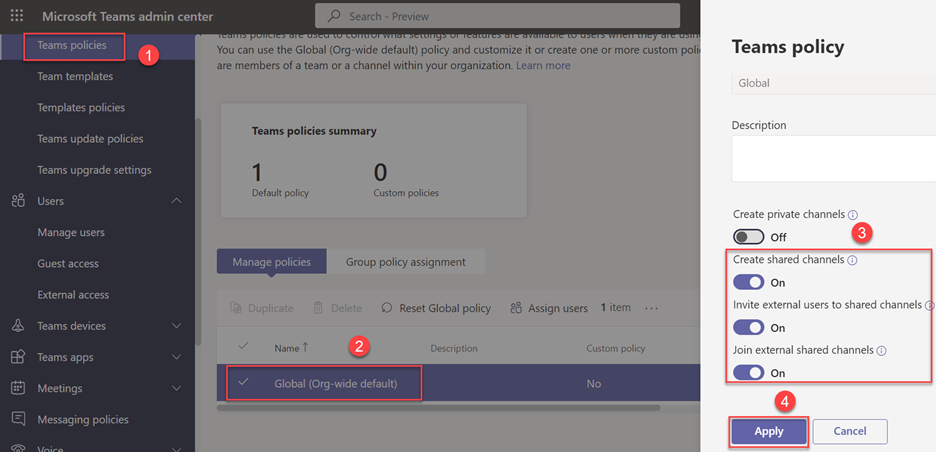Expand the Teams devices chevron
936x452 pixels.
point(177,326)
